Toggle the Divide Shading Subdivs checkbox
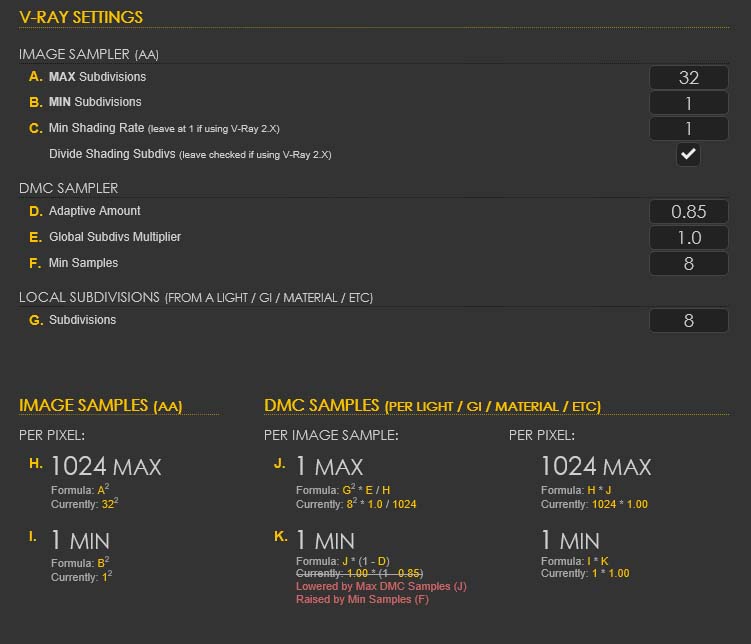 (x=688, y=154)
